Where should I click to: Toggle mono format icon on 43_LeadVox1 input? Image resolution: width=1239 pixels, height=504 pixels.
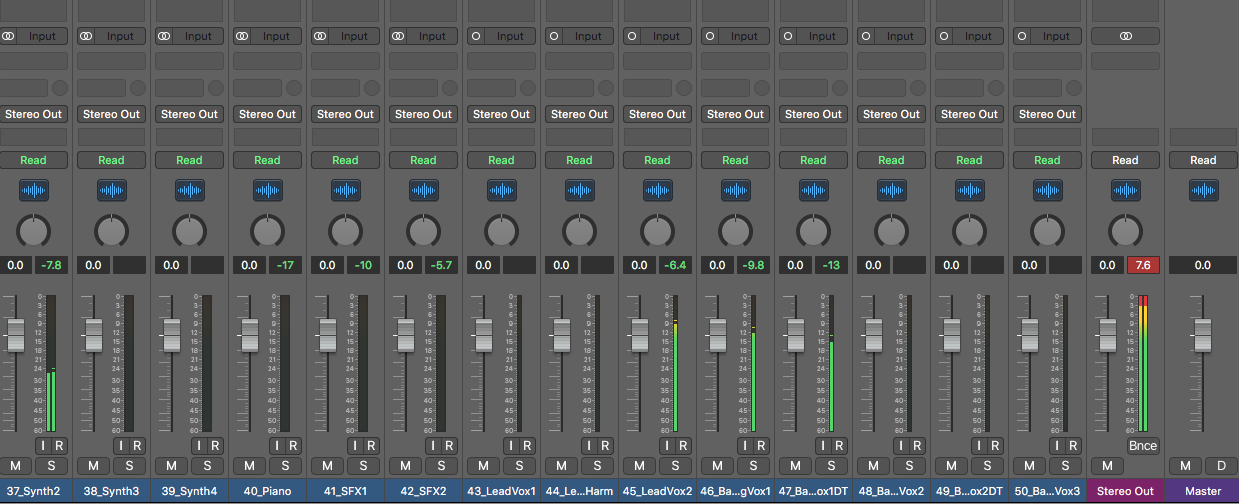[476, 36]
